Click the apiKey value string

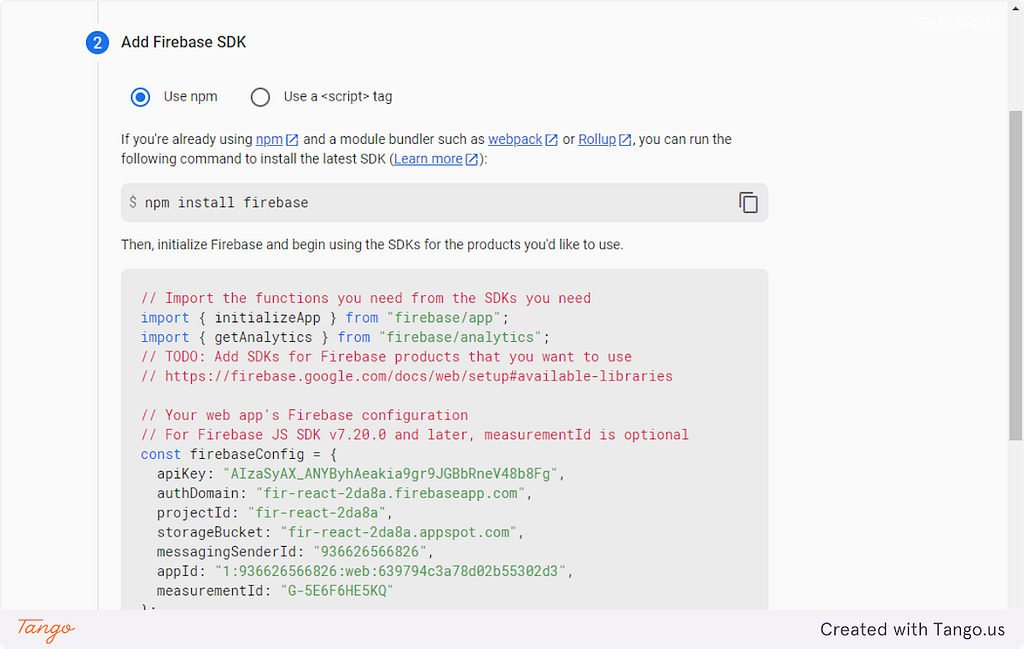[390, 473]
